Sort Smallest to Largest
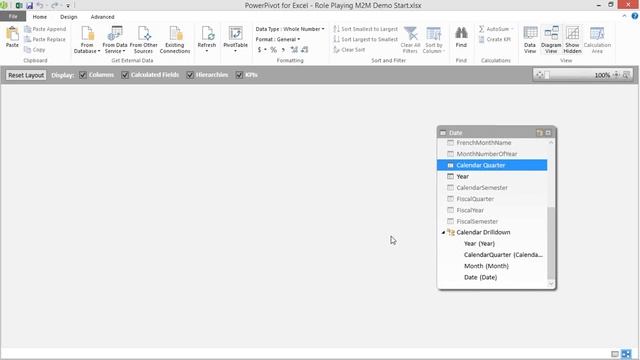The width and height of the screenshot is (640, 360). point(365,29)
